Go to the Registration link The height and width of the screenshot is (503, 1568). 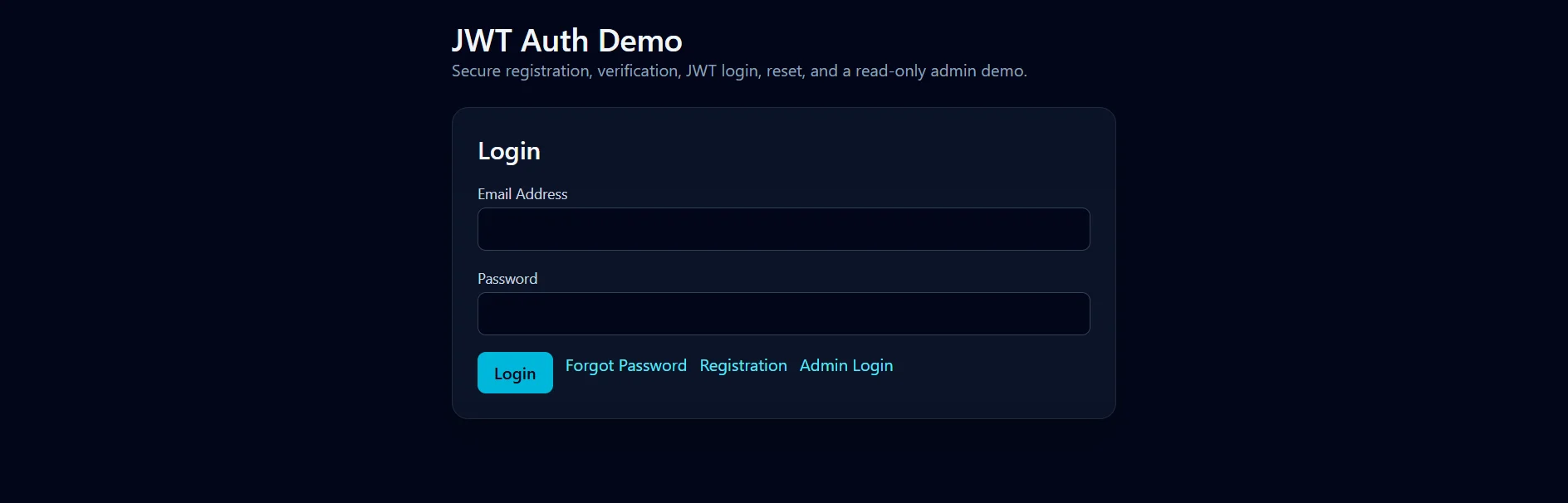pos(743,366)
